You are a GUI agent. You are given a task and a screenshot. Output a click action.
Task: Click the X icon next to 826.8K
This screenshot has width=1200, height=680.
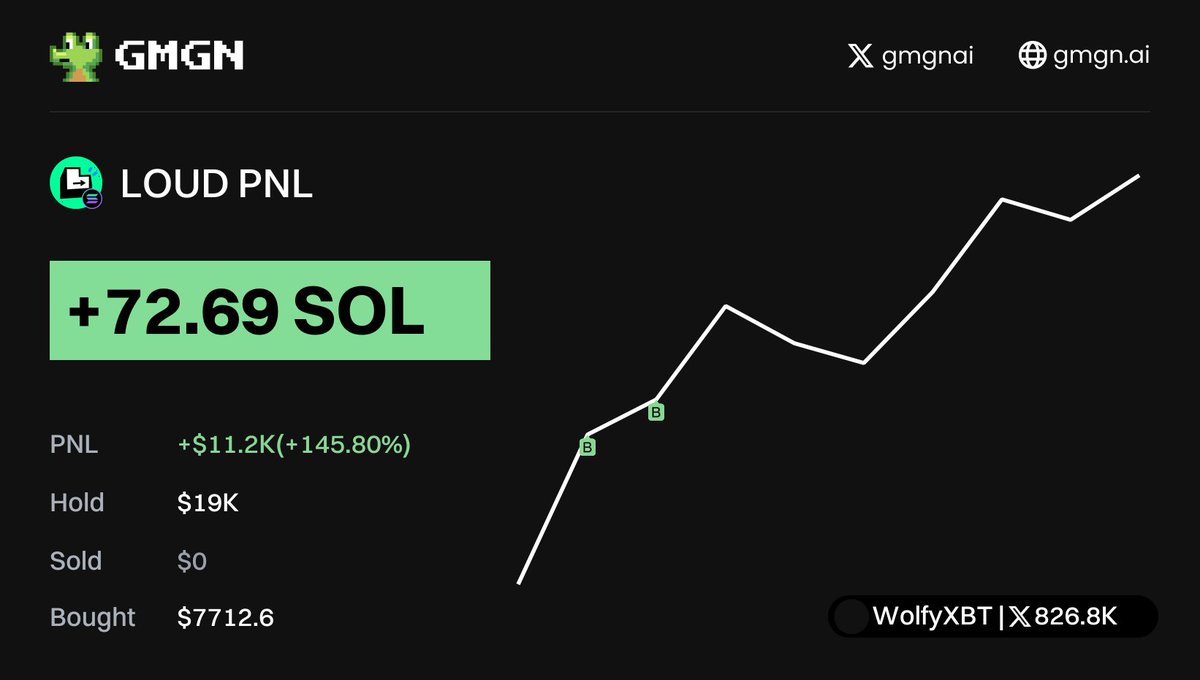pyautogui.click(x=1019, y=618)
